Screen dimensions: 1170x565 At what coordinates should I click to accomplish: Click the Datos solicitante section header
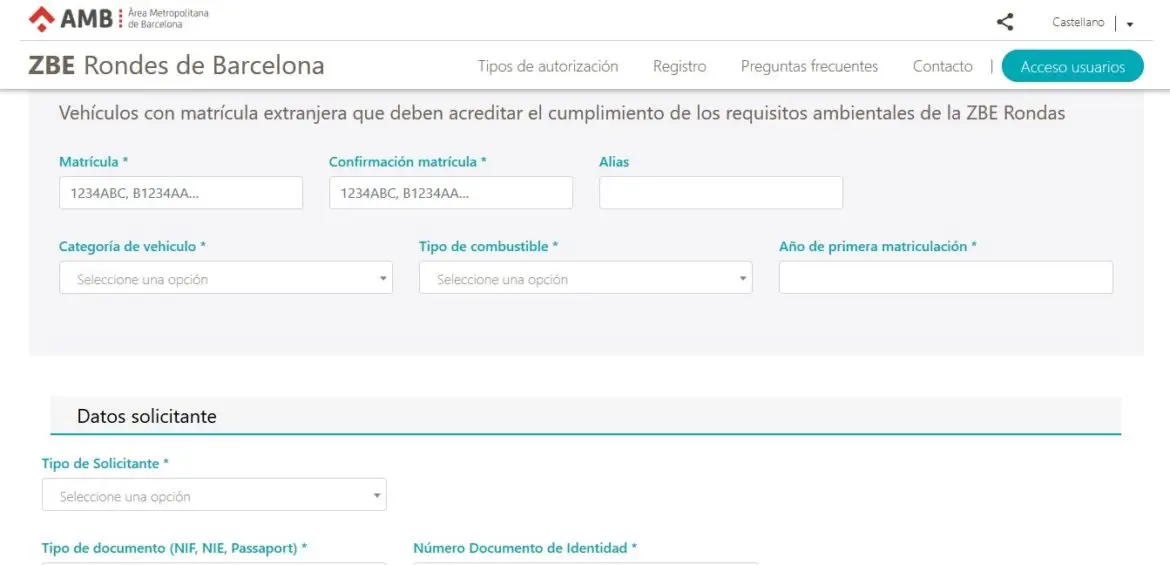(586, 416)
